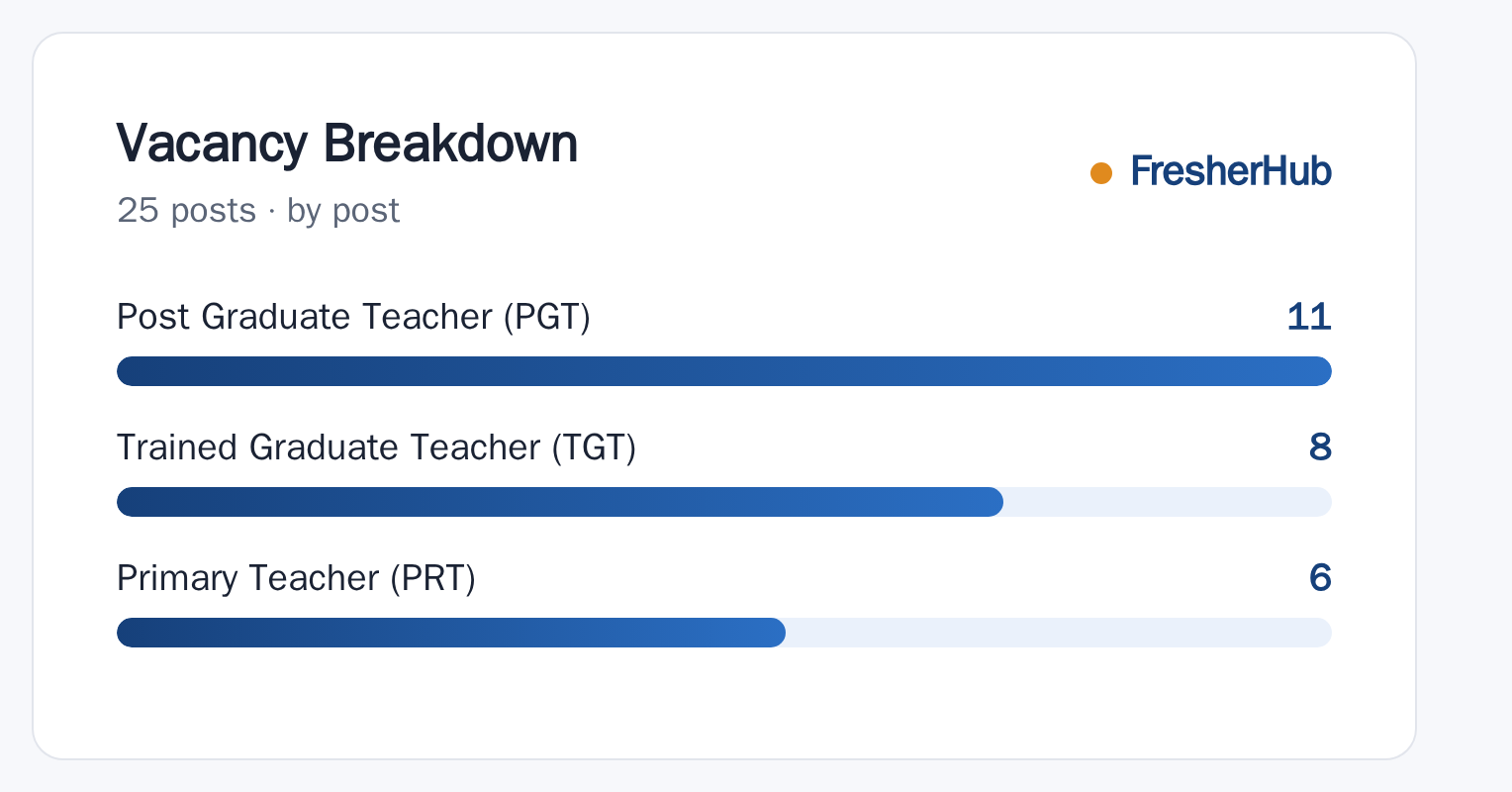1512x792 pixels.
Task: Open the FresherHub brand link
Action: coord(1231,171)
